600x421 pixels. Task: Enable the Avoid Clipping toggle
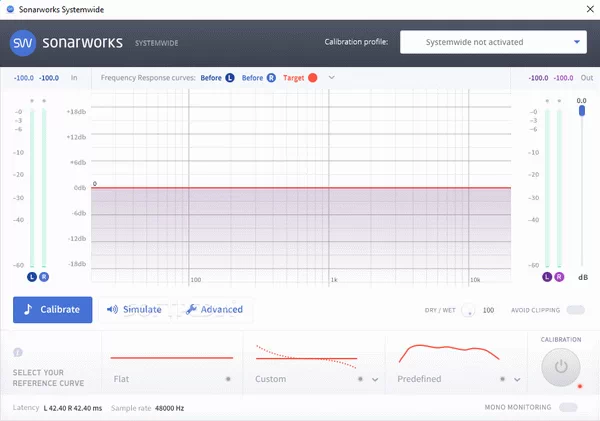coord(576,310)
